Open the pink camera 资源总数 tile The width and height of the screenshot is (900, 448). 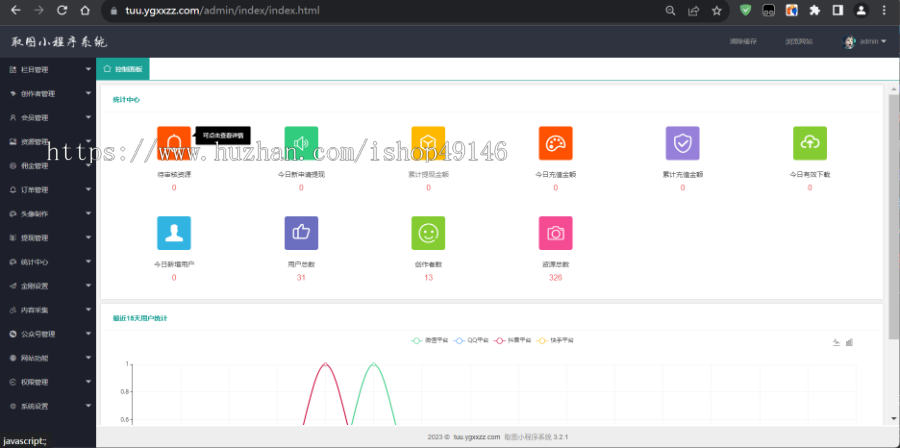pyautogui.click(x=556, y=233)
